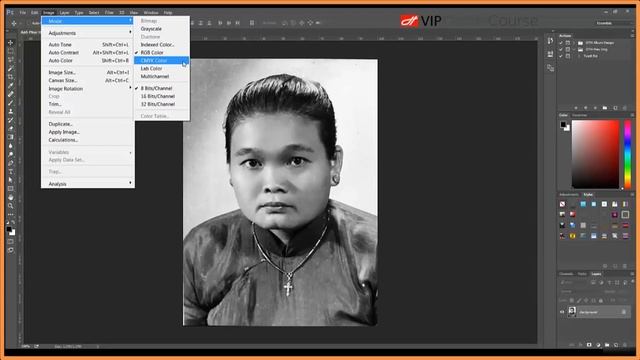The image size is (640, 360).
Task: Select the Lasso tool
Action: 11,60
